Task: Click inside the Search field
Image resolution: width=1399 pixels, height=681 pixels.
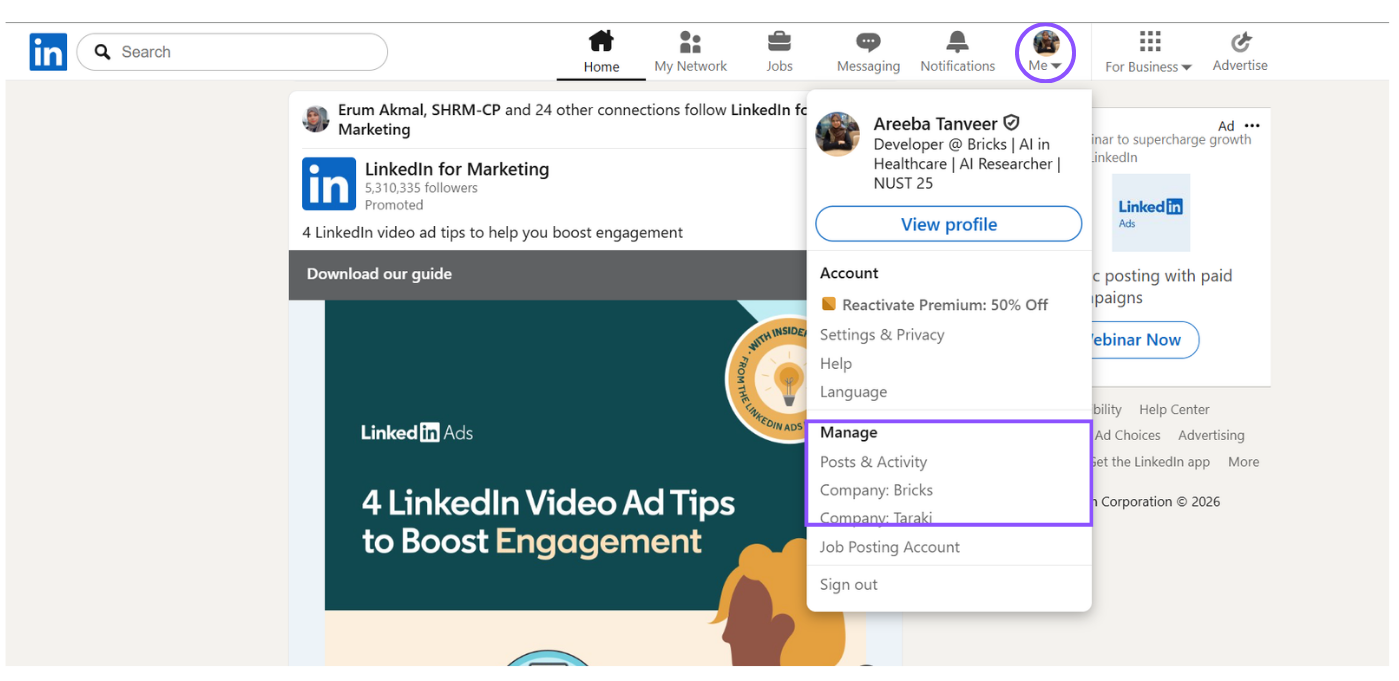Action: pos(240,52)
